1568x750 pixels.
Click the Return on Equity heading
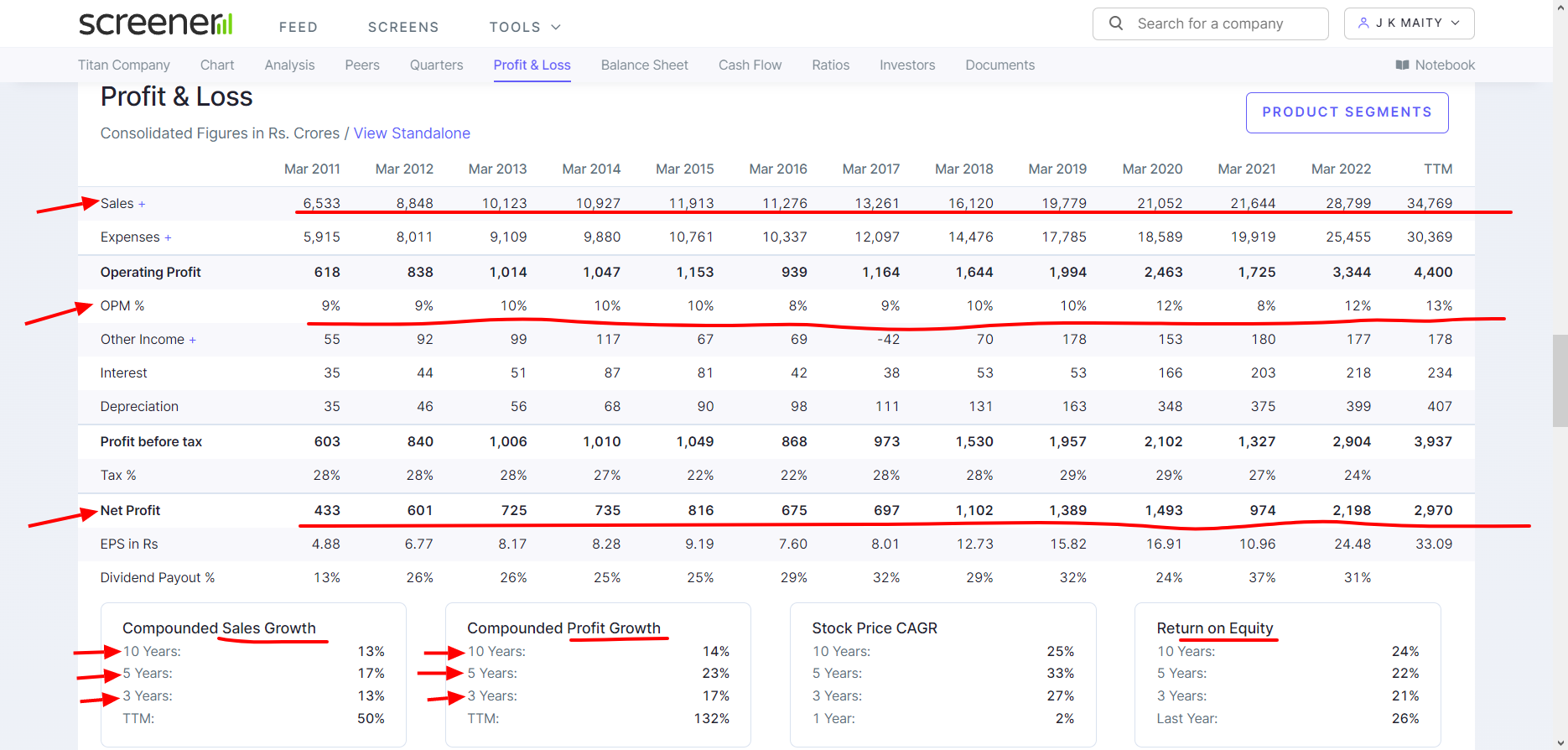[1215, 628]
